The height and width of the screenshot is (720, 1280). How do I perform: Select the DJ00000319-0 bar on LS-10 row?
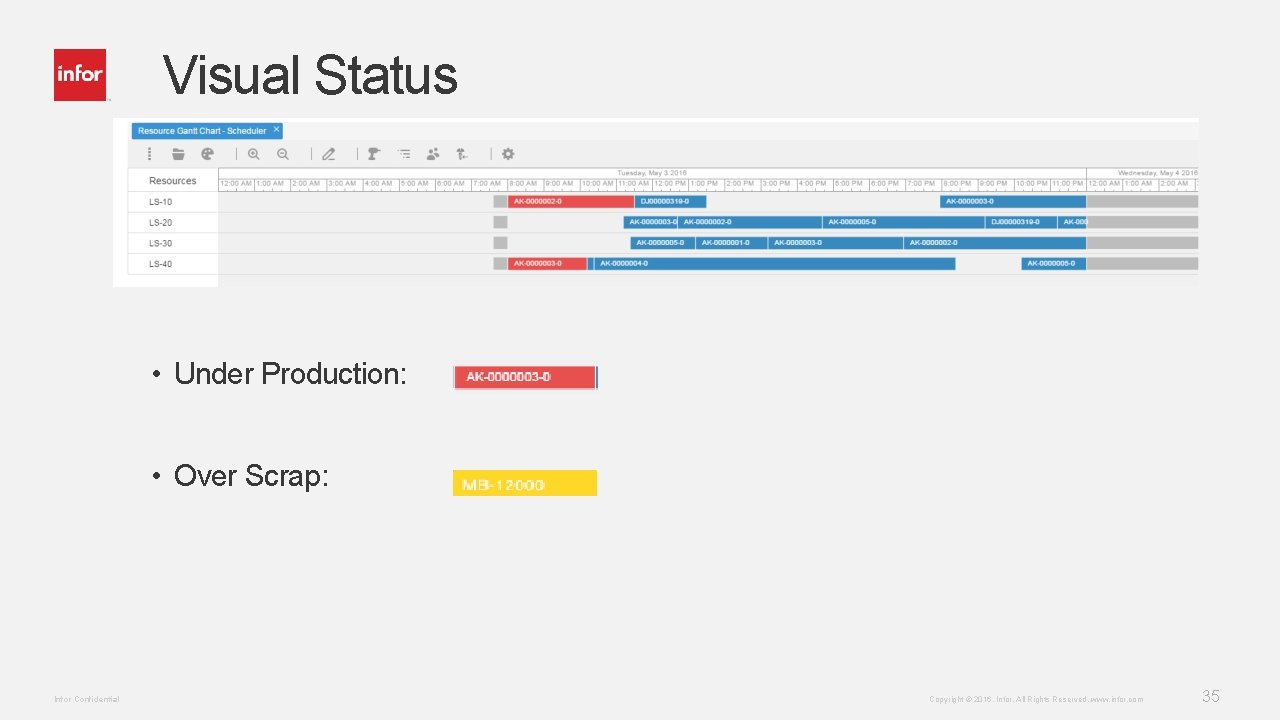(x=672, y=201)
